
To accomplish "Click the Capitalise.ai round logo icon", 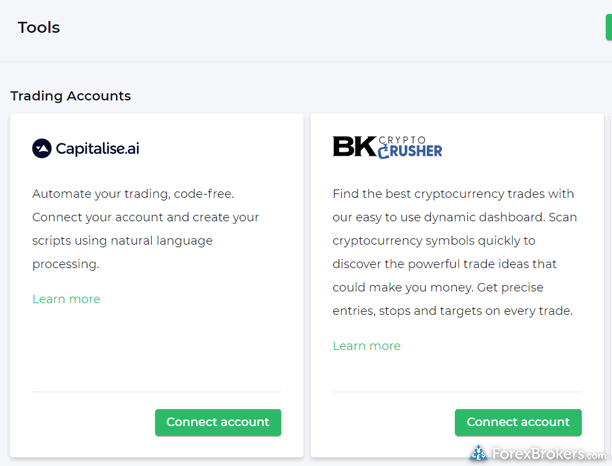I will pyautogui.click(x=42, y=149).
